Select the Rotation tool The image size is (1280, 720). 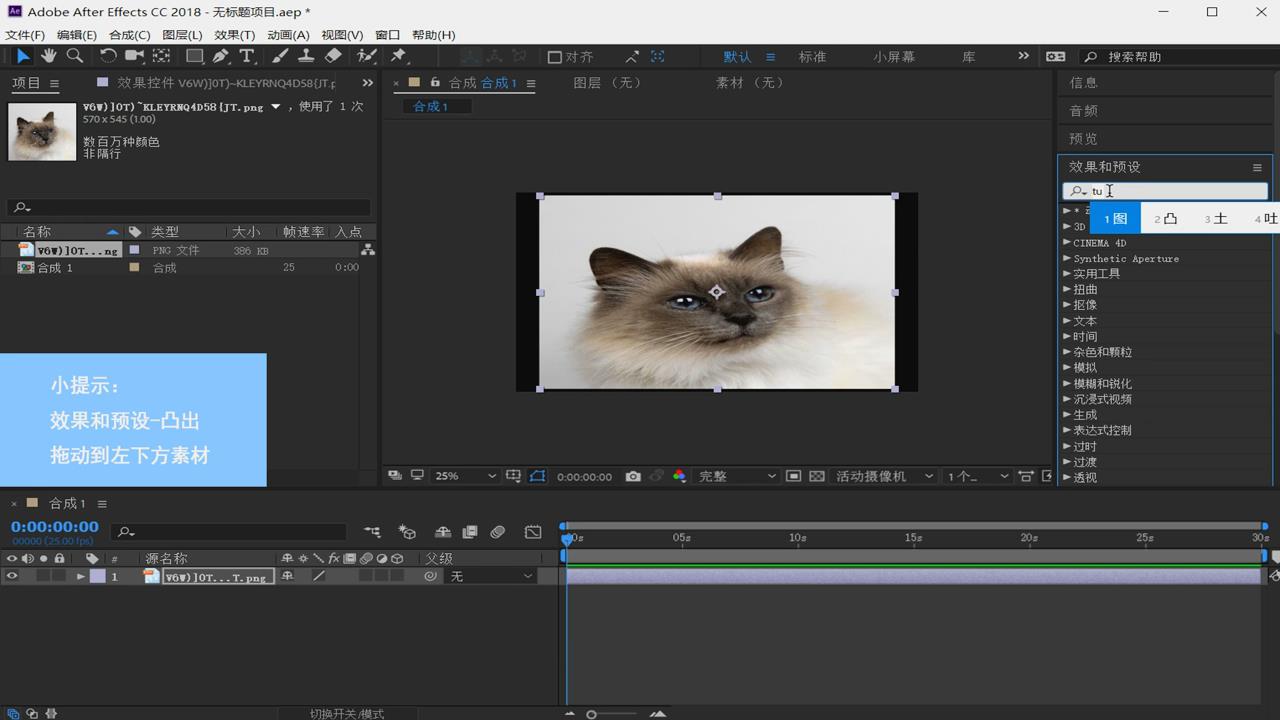(x=108, y=56)
